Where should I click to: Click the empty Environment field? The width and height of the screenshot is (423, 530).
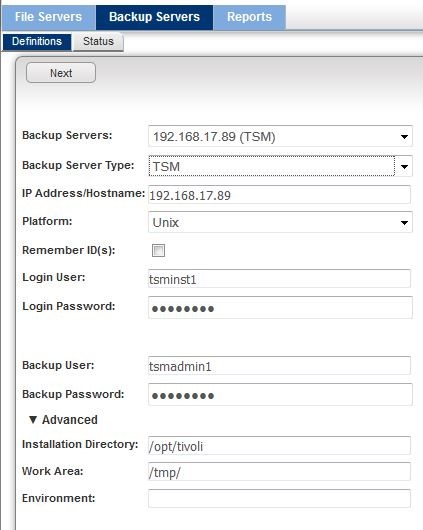point(280,498)
